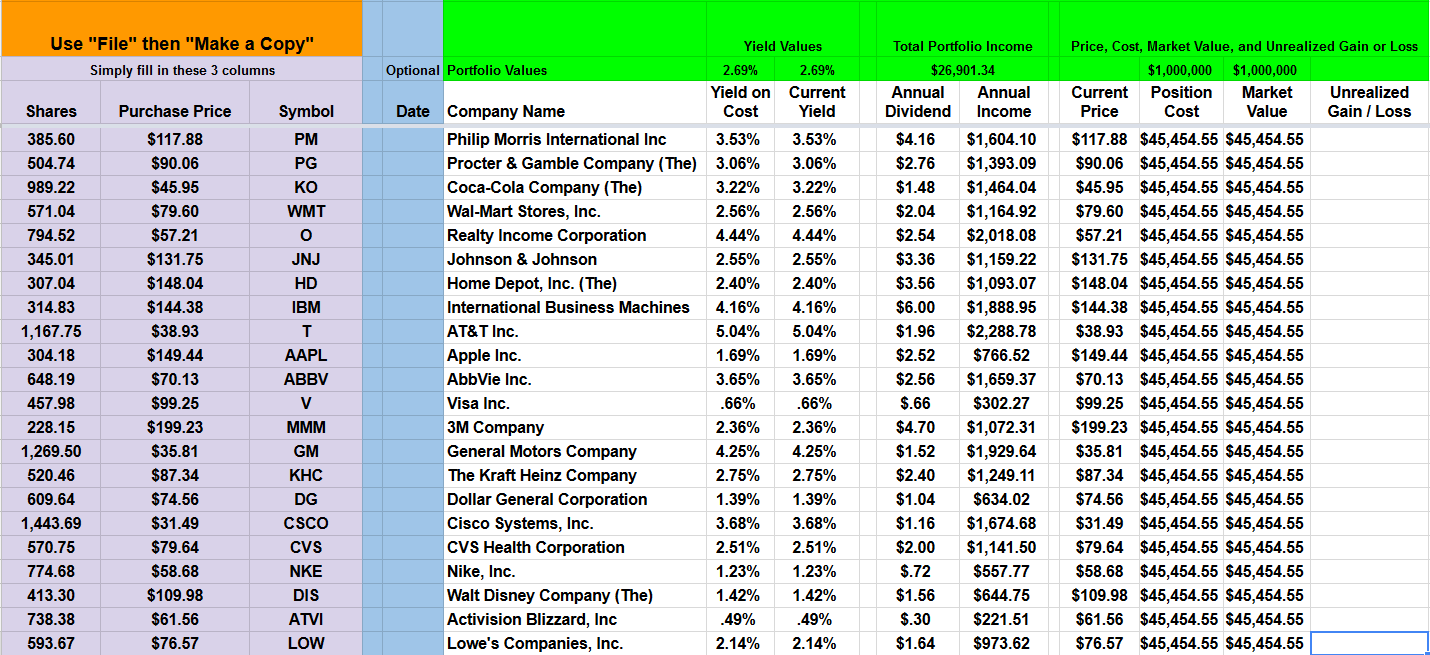The width and height of the screenshot is (1430, 655).
Task: Click the $1,000,000 Position Cost summary cell
Action: [1181, 70]
